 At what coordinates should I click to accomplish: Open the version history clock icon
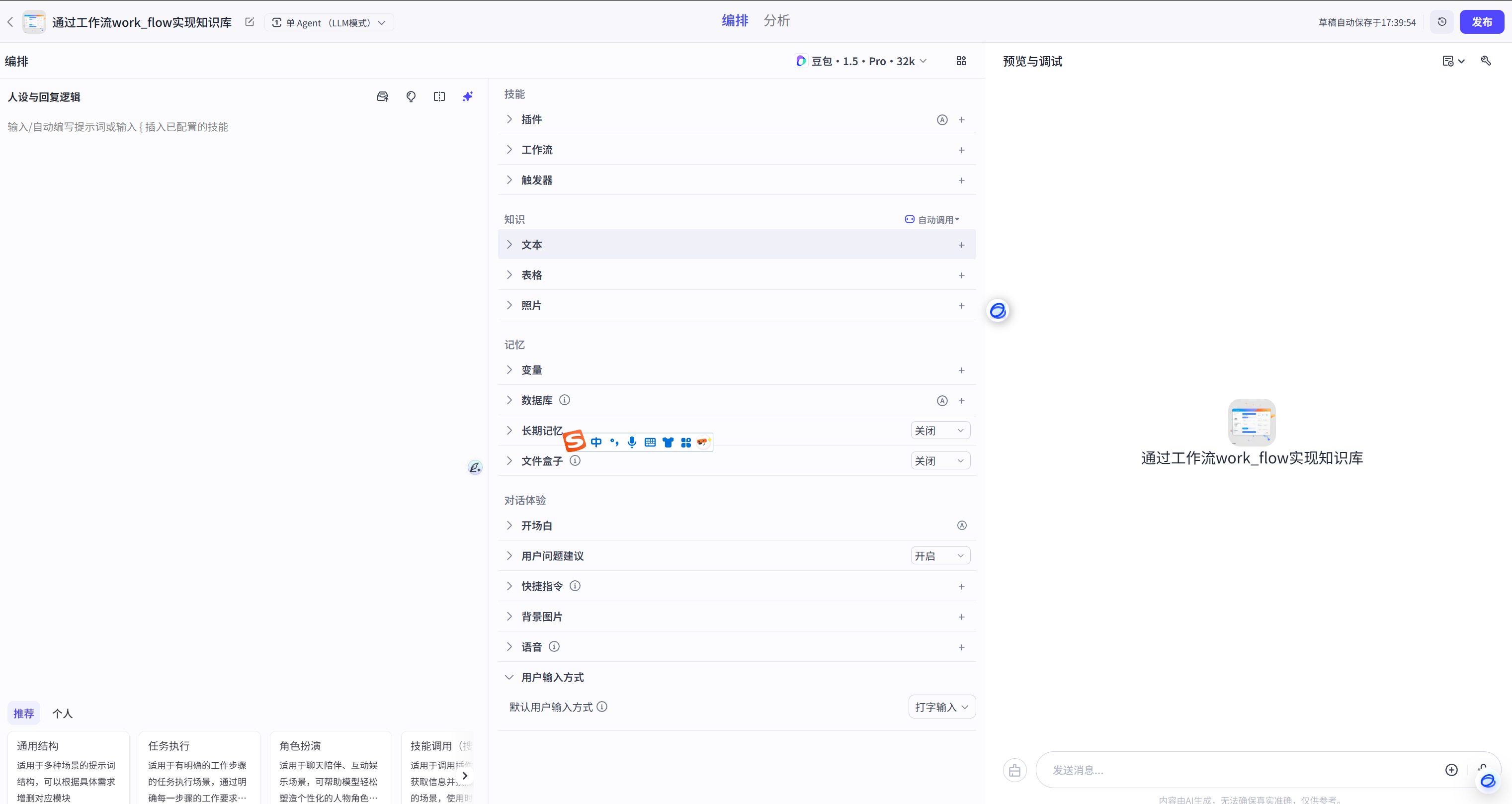(x=1441, y=22)
